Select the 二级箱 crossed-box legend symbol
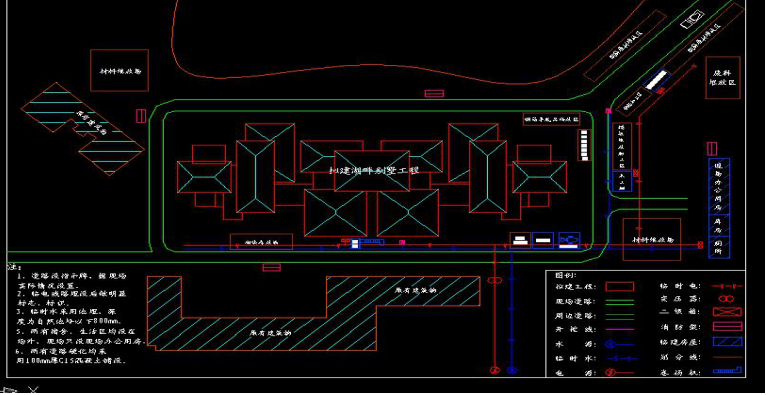The height and width of the screenshot is (395, 775). click(x=727, y=312)
